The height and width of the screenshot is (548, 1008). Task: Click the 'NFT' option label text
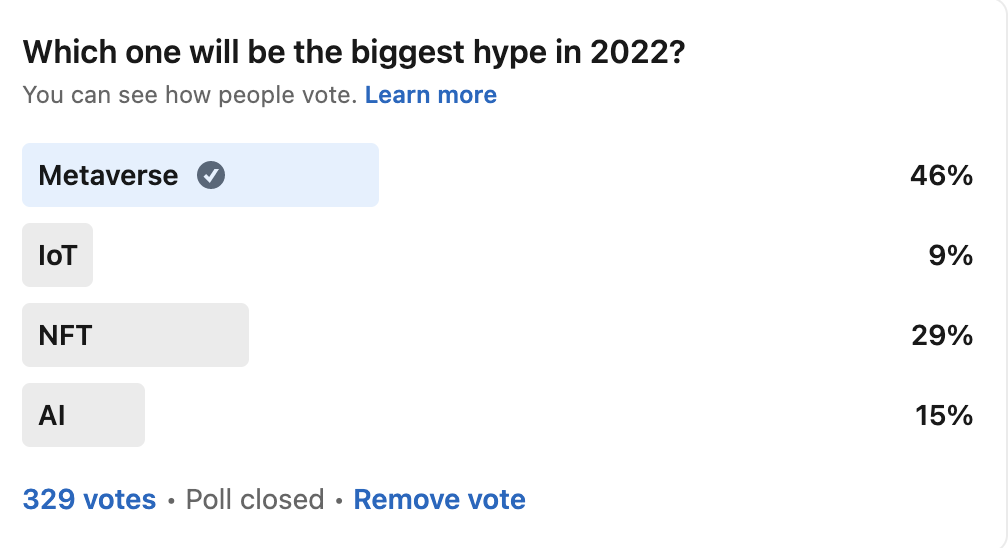pyautogui.click(x=65, y=335)
